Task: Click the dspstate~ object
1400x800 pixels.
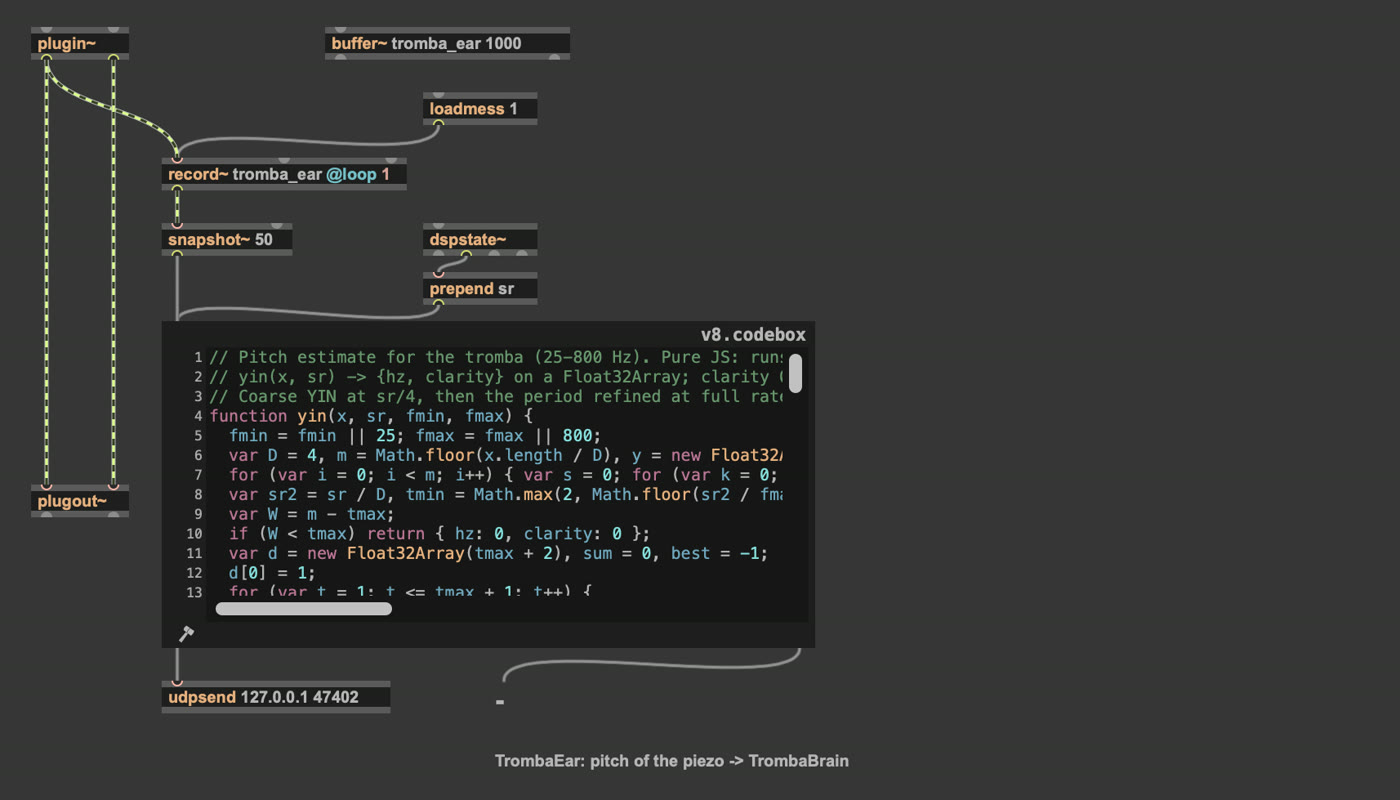Action: click(480, 239)
